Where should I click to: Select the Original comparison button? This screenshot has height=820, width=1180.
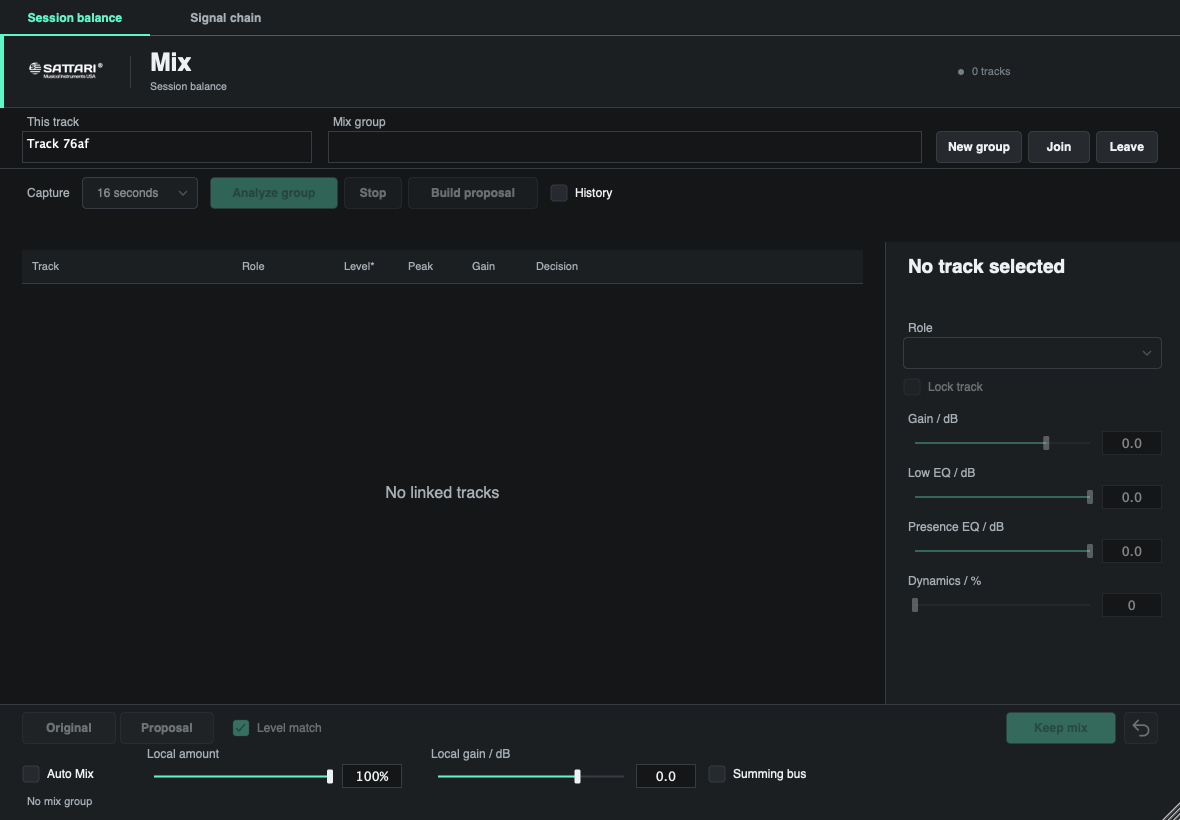point(68,728)
